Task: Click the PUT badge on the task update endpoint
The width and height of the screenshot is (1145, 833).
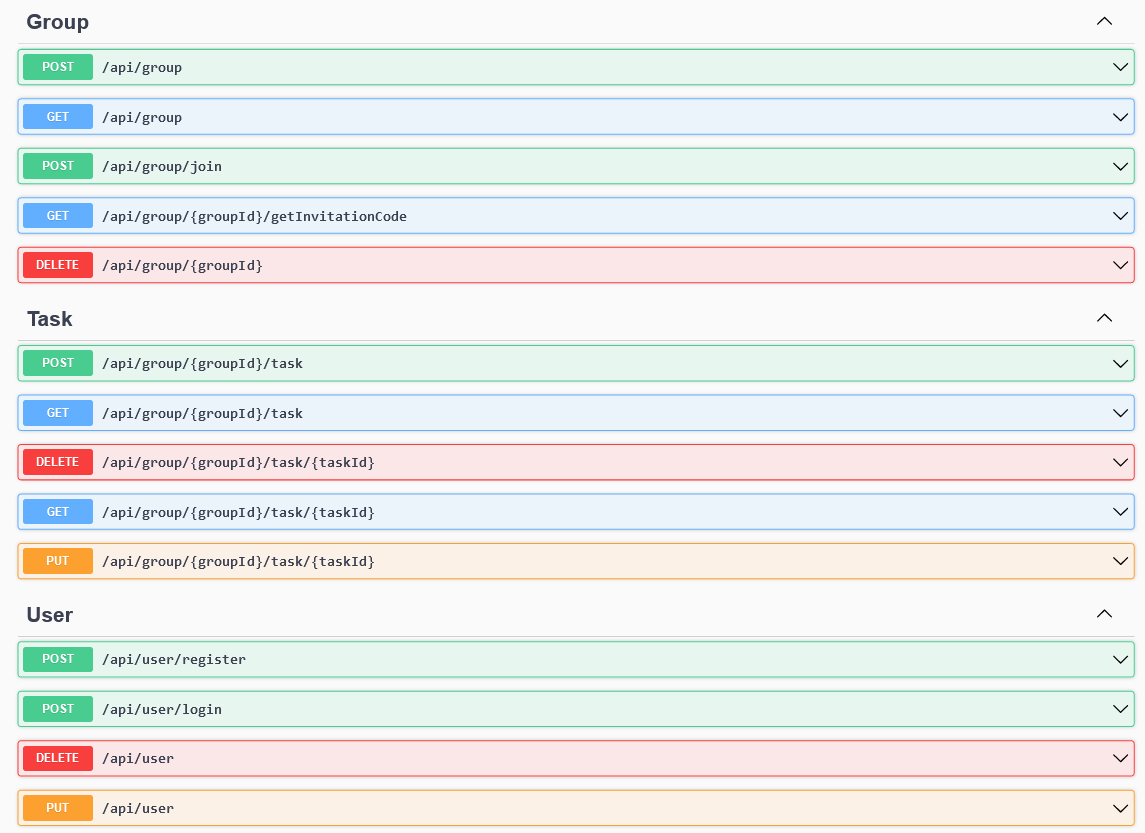Action: [57, 561]
